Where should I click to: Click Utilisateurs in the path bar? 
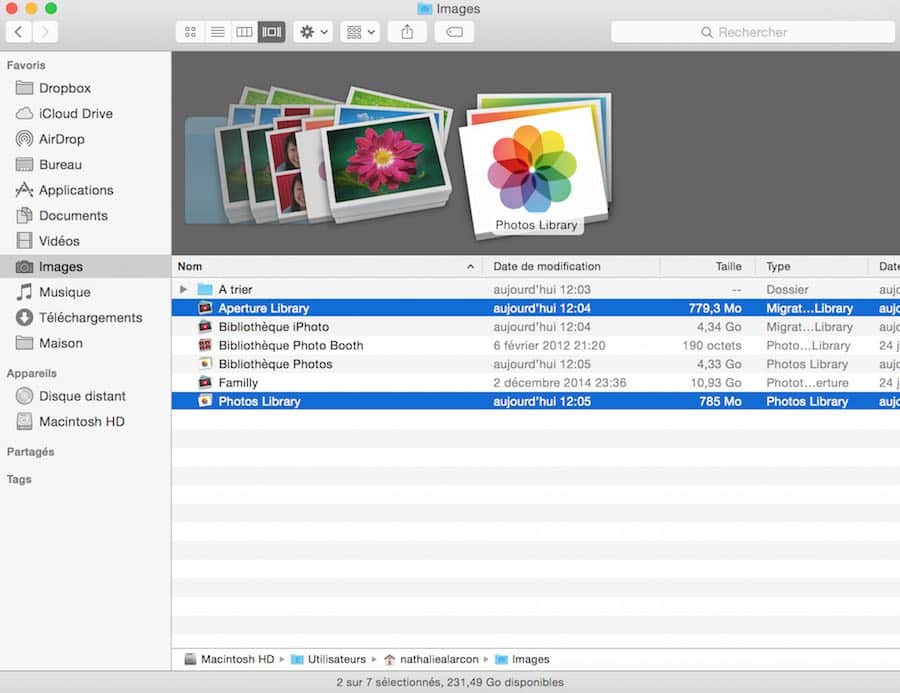click(x=329, y=659)
